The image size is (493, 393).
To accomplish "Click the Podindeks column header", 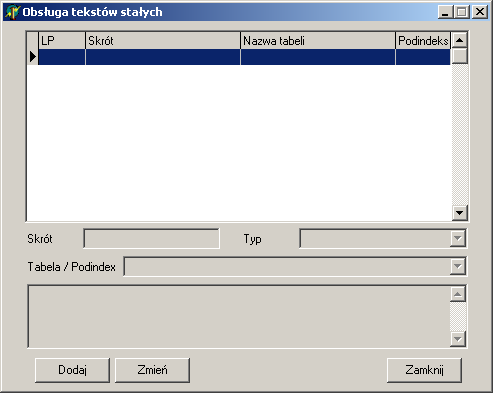I will click(423, 41).
